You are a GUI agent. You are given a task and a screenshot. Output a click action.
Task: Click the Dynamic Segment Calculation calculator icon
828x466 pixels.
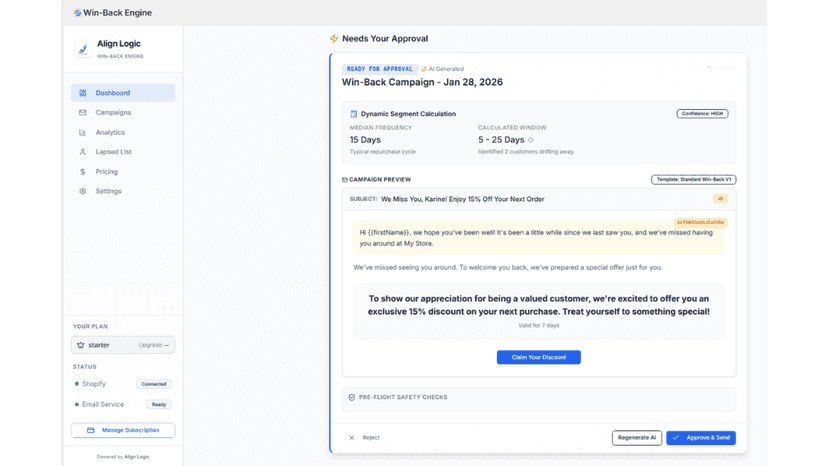(x=354, y=114)
